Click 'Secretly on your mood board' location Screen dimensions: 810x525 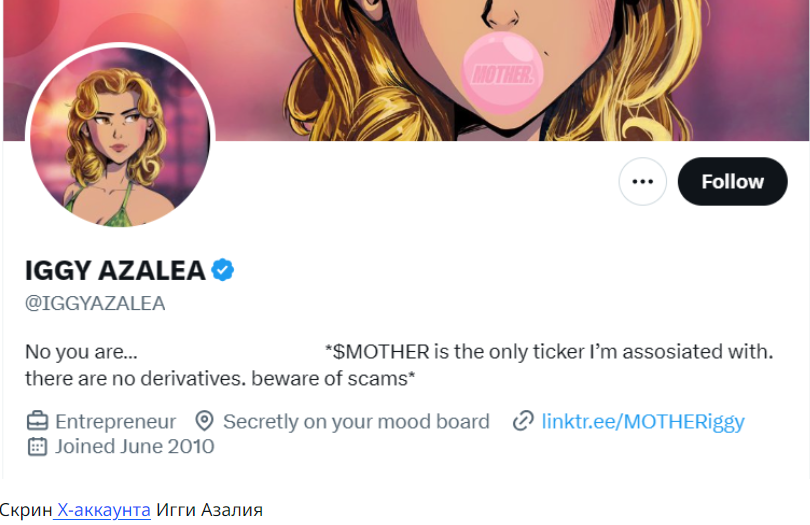coord(356,422)
